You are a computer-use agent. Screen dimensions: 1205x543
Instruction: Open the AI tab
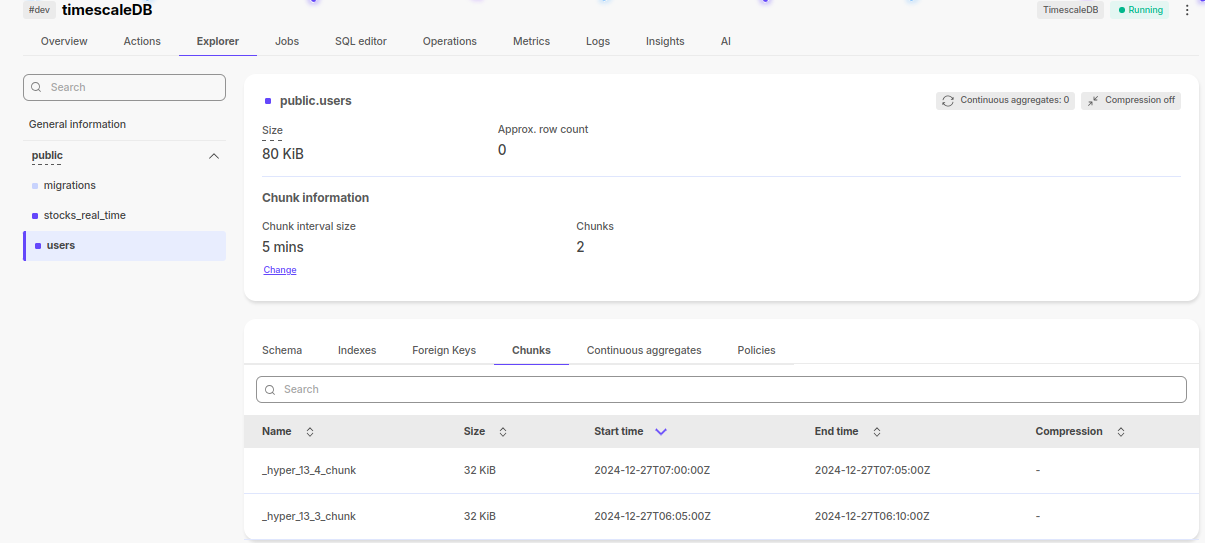[726, 41]
